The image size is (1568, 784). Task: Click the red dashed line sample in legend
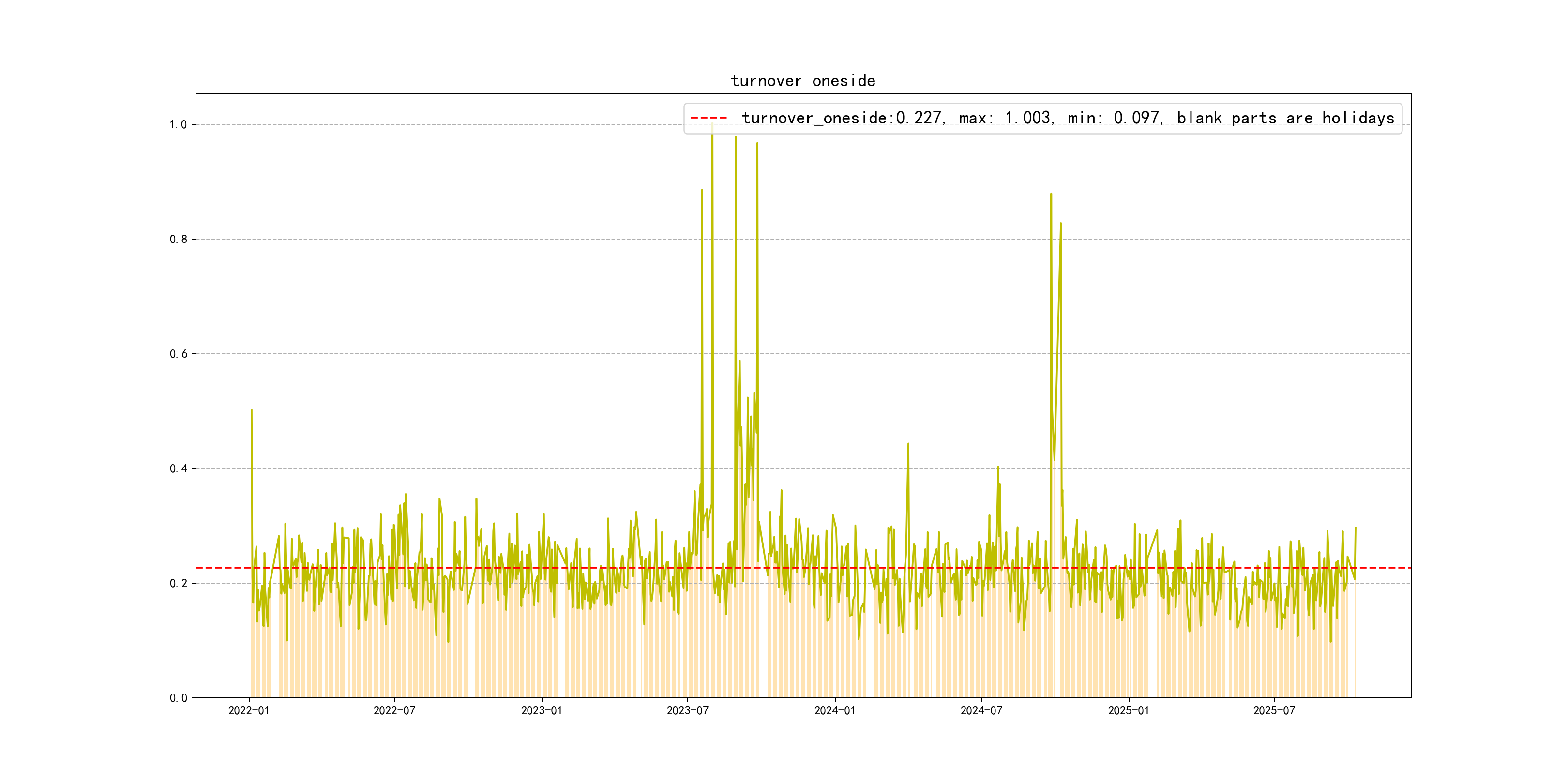click(709, 118)
